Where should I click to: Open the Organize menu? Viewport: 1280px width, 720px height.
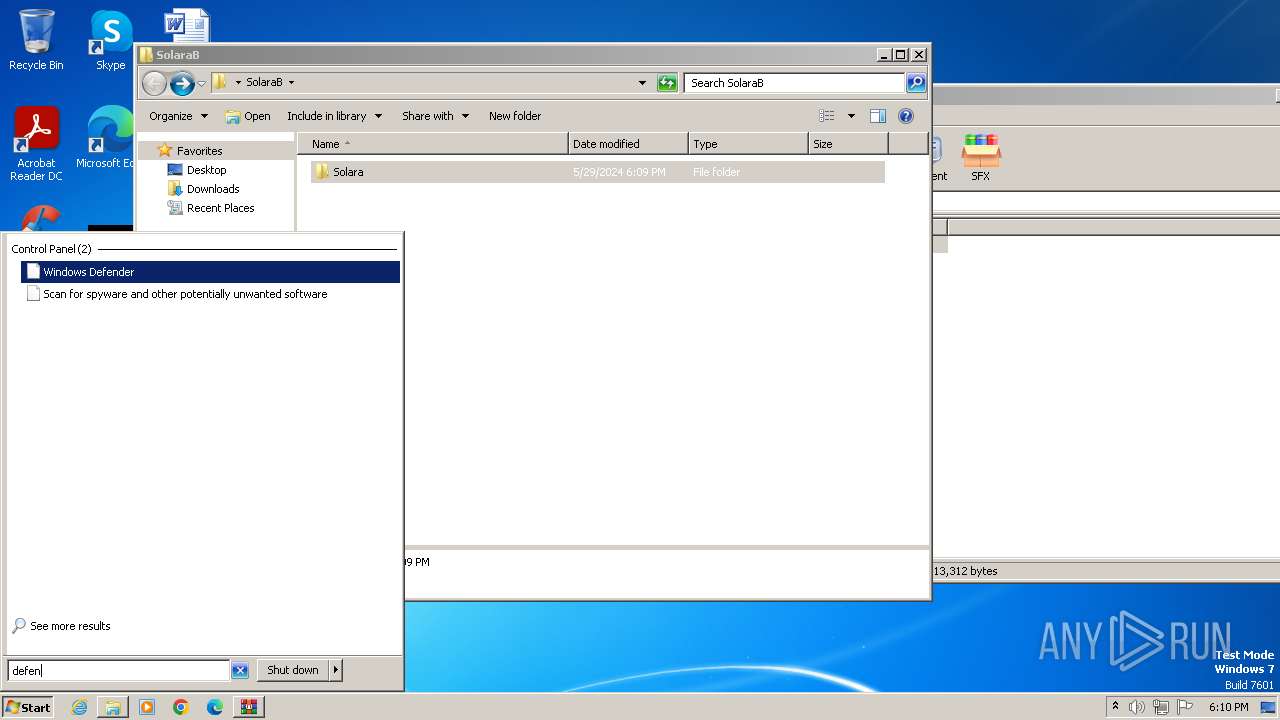coord(178,116)
